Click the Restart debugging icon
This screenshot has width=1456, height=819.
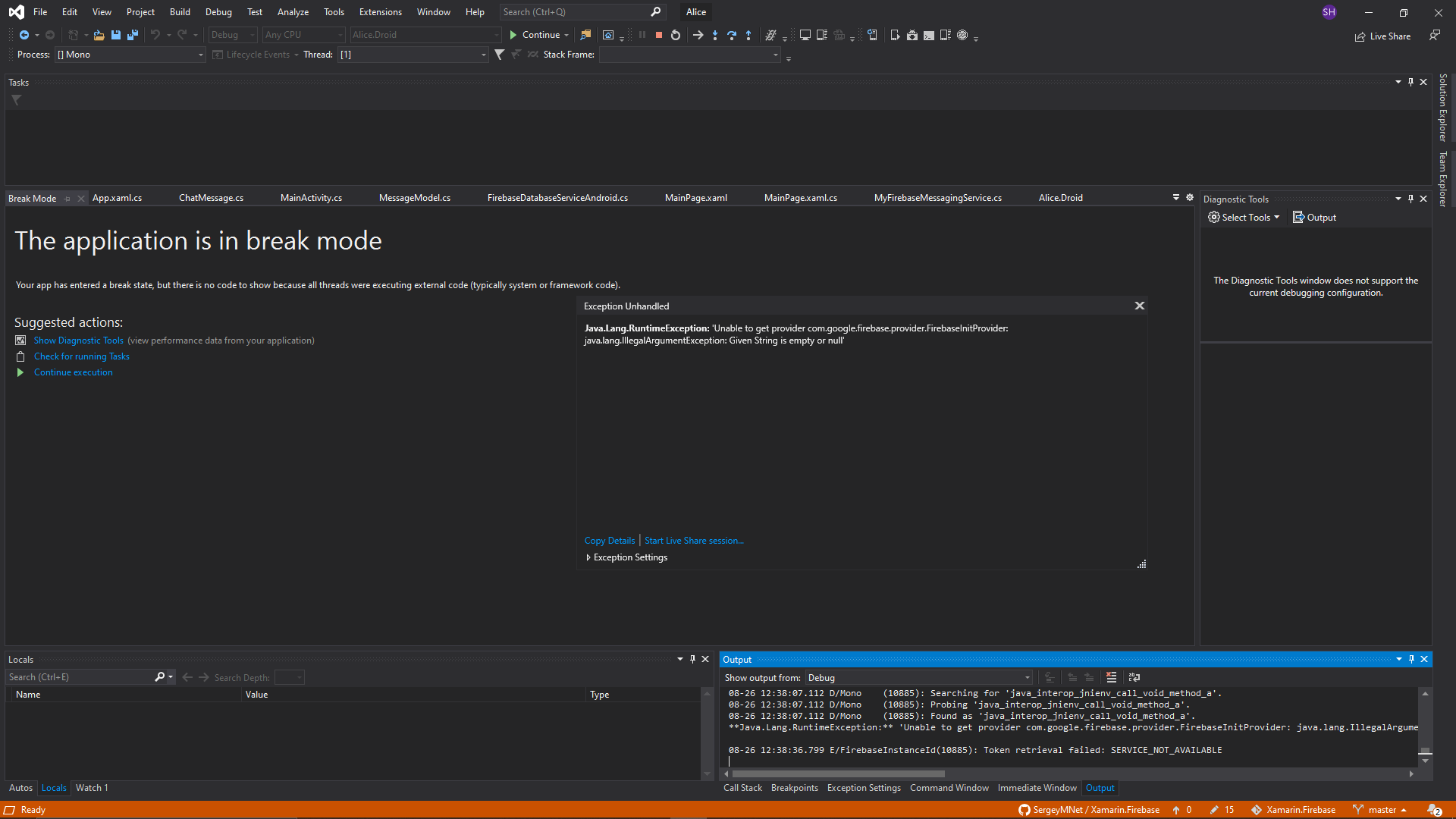point(676,35)
